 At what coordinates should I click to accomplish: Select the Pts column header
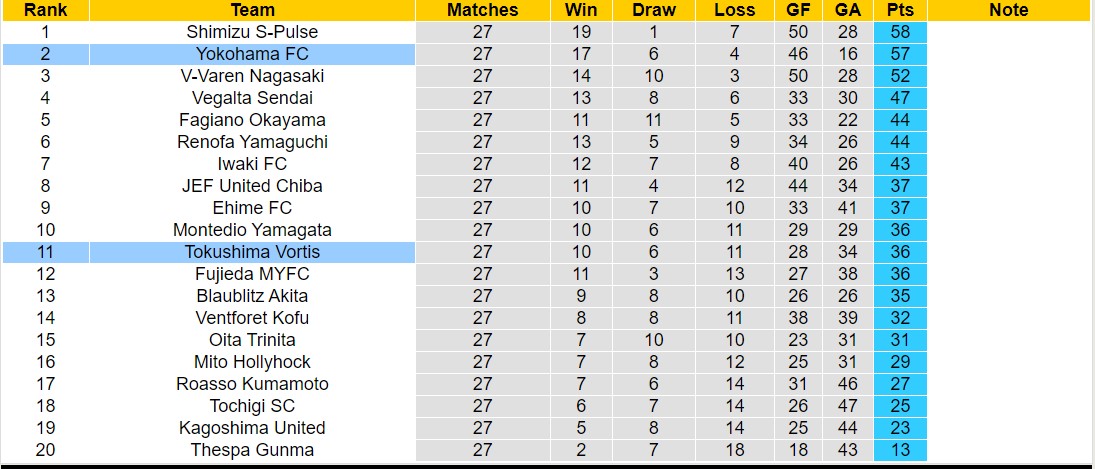(899, 10)
